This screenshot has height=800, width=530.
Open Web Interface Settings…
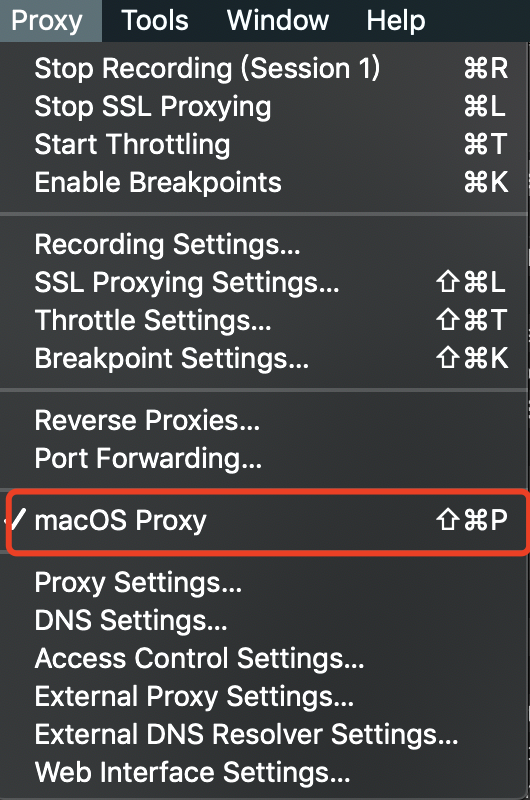coord(264,772)
